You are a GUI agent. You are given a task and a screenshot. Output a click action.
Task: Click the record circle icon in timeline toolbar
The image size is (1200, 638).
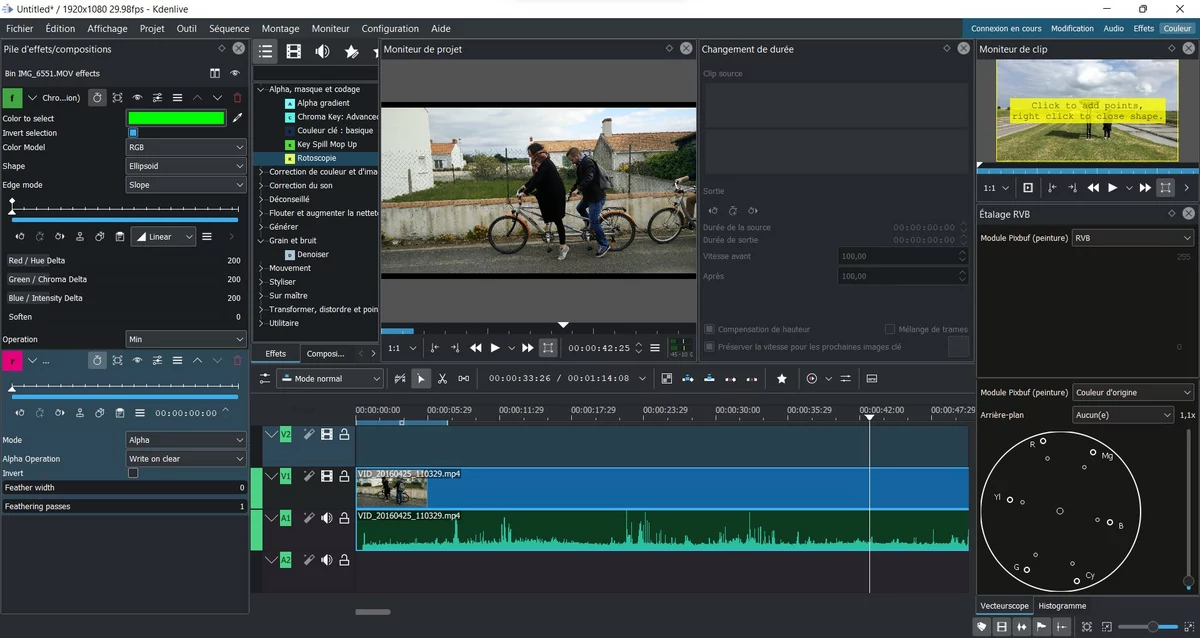click(x=811, y=379)
